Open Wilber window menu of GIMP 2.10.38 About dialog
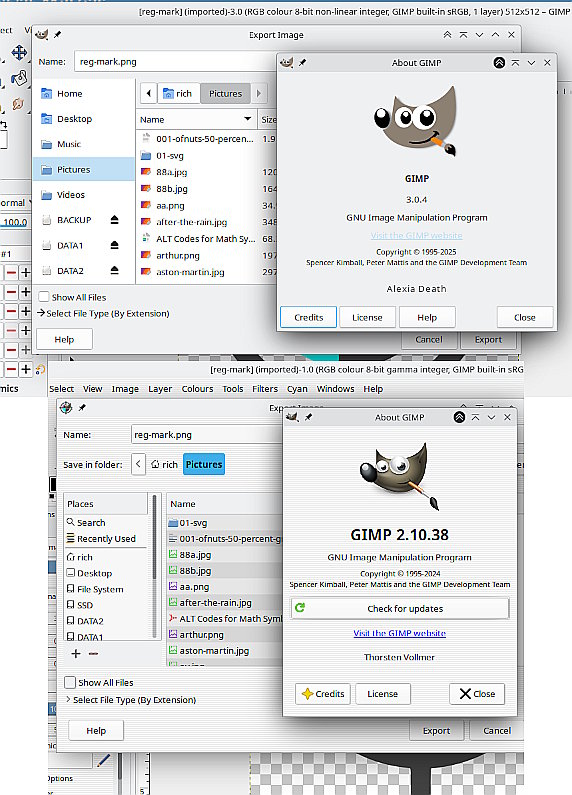The image size is (572, 795). pos(293,417)
